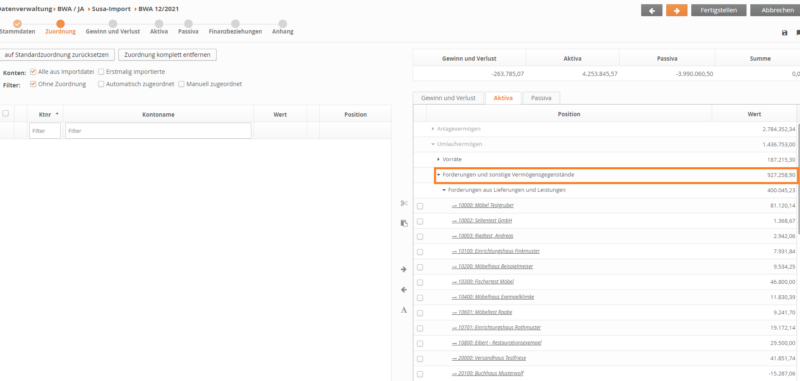800x381 pixels.
Task: Focus the Ktnr filter field
Action: [45, 131]
